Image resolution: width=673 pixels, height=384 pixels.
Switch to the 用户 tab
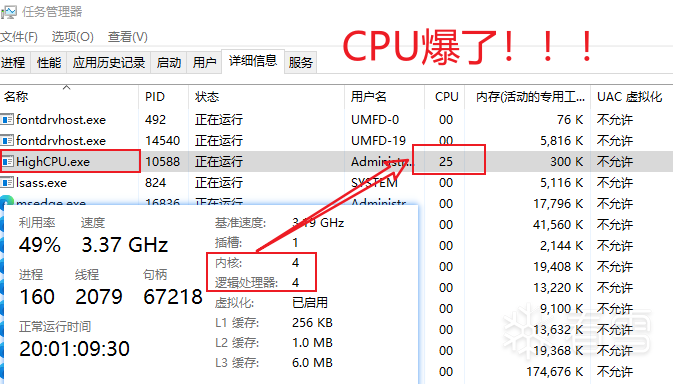(204, 63)
